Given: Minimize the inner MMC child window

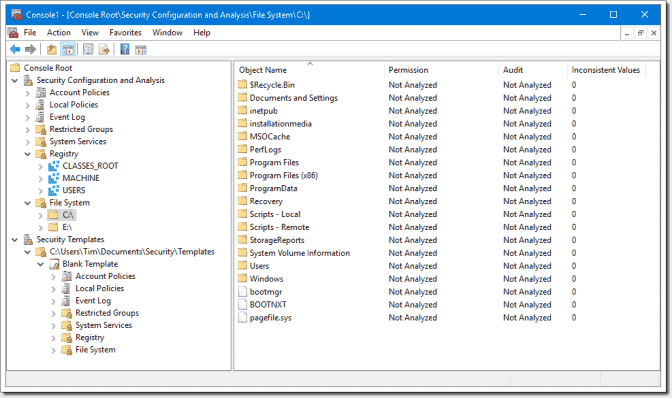Looking at the screenshot, I should (x=627, y=33).
